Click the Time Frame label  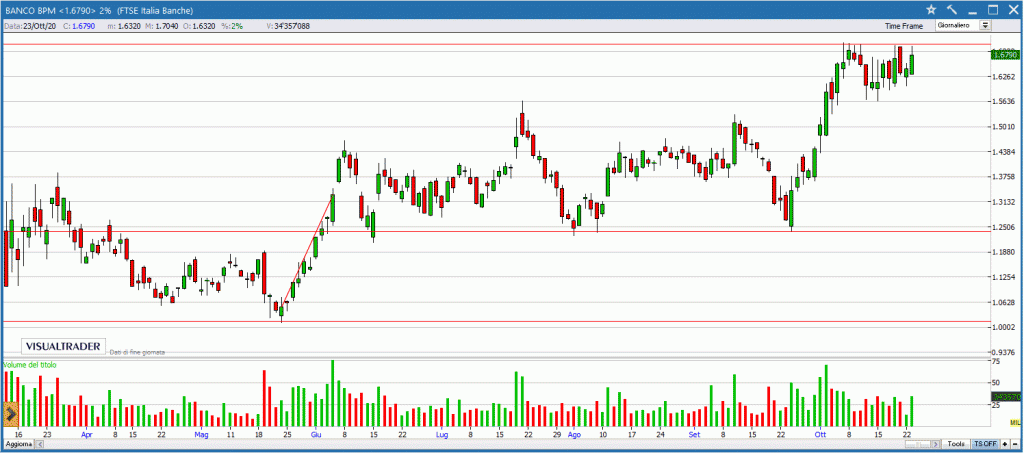click(904, 25)
